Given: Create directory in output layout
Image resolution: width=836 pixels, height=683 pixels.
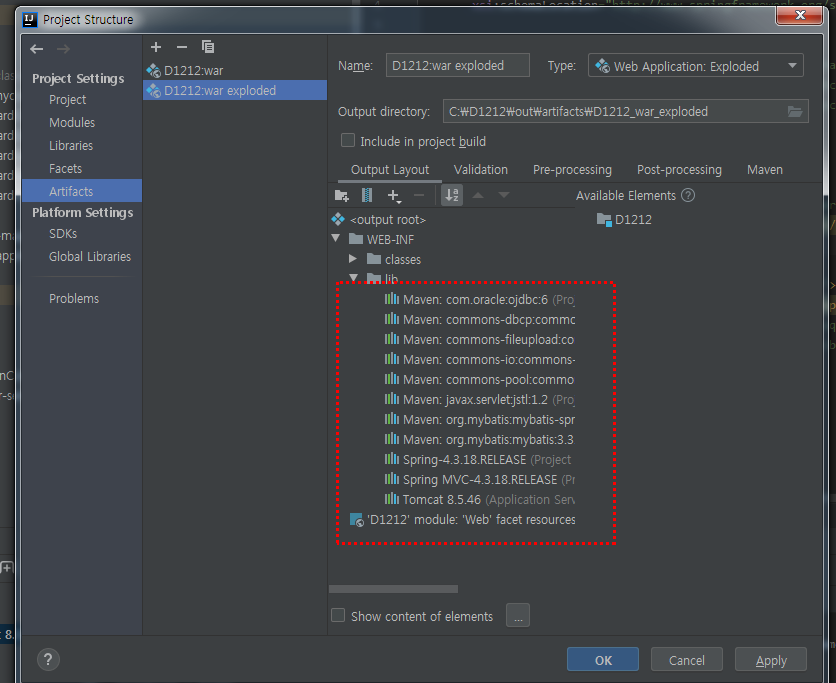Looking at the screenshot, I should click(x=341, y=196).
